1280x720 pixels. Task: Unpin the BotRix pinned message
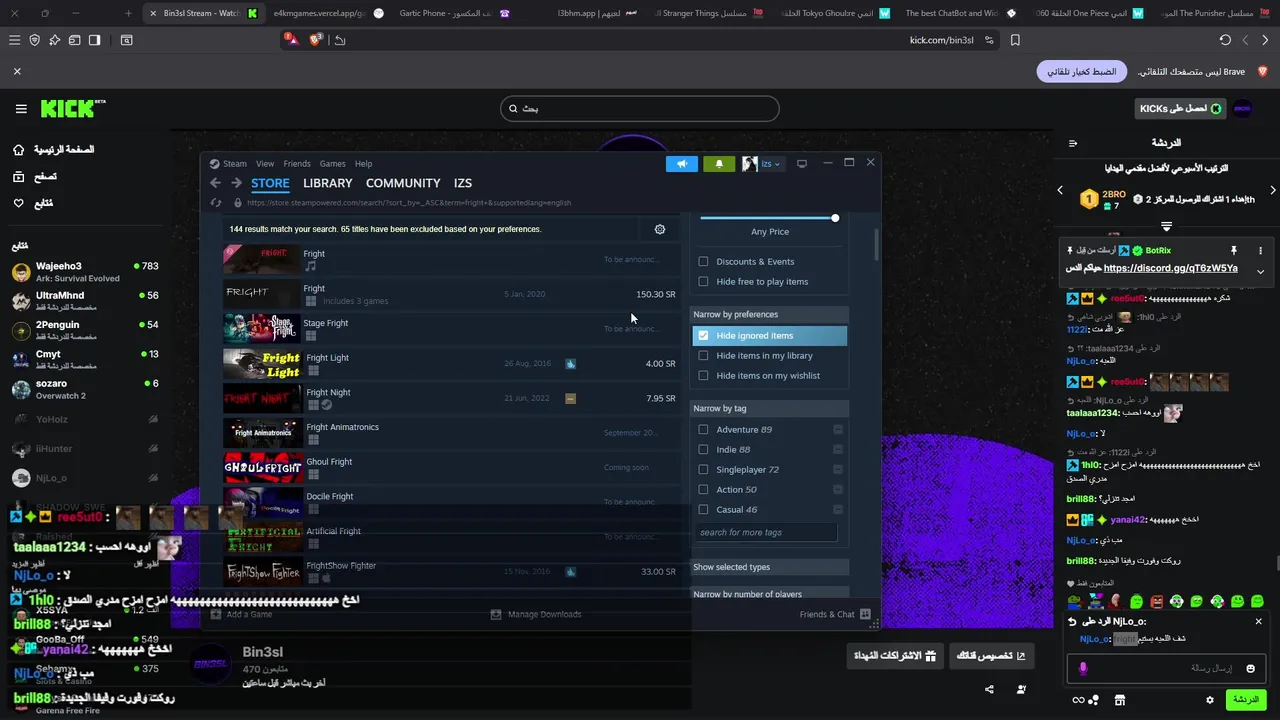pyautogui.click(x=1234, y=250)
